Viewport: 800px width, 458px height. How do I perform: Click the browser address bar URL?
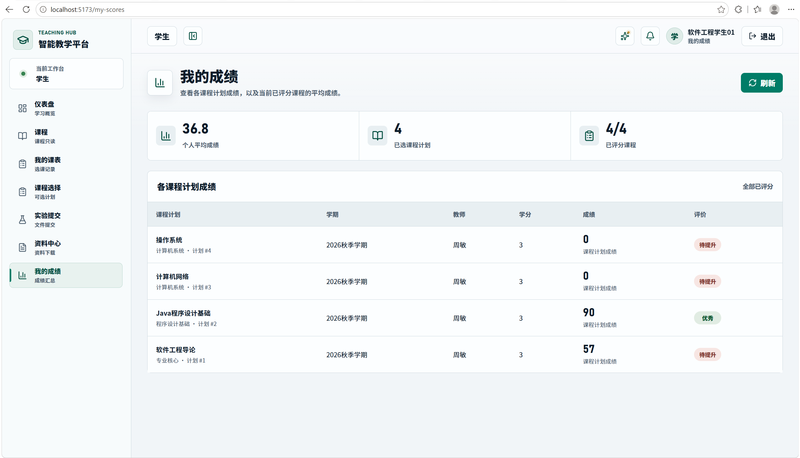click(87, 9)
